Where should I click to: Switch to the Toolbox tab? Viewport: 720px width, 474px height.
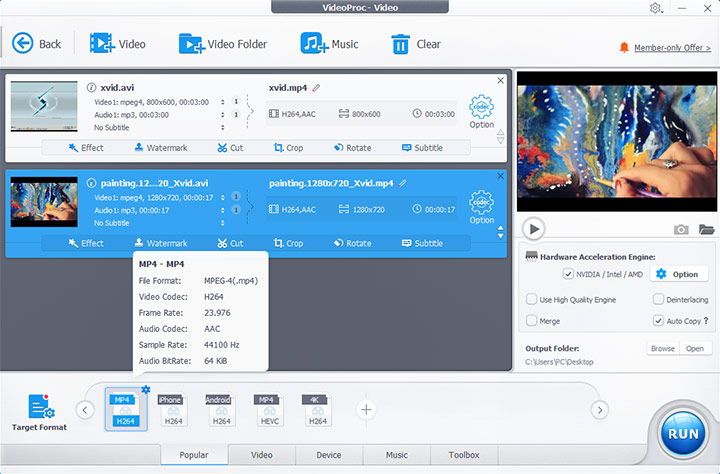[464, 455]
